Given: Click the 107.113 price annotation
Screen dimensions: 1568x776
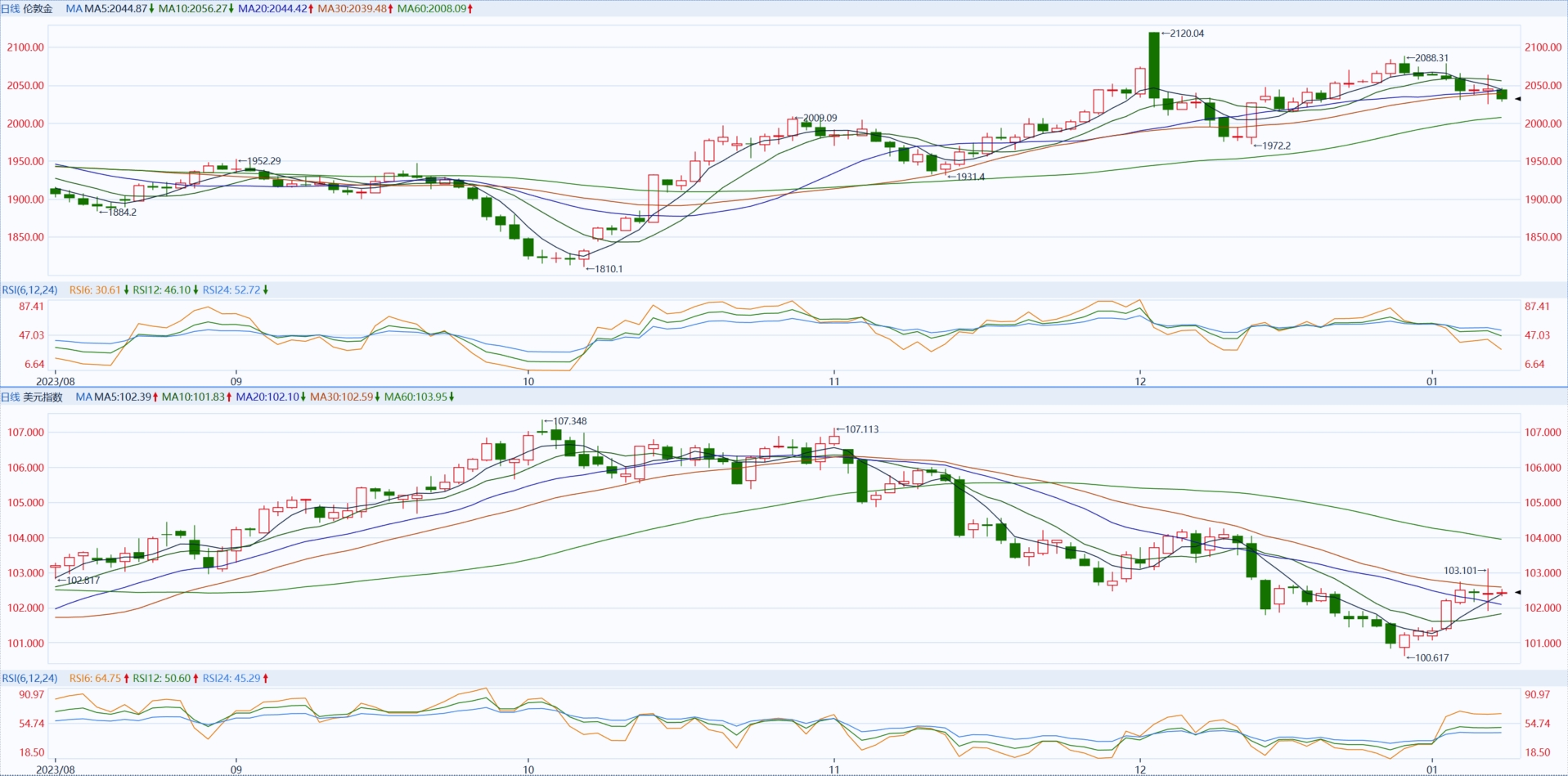Looking at the screenshot, I should coord(862,429).
